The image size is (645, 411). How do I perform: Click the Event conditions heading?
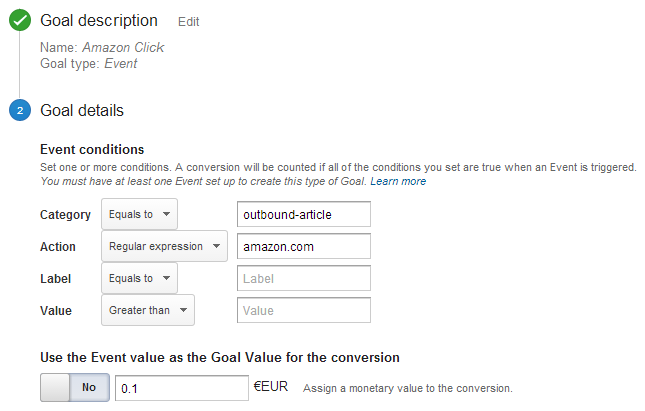(x=92, y=149)
